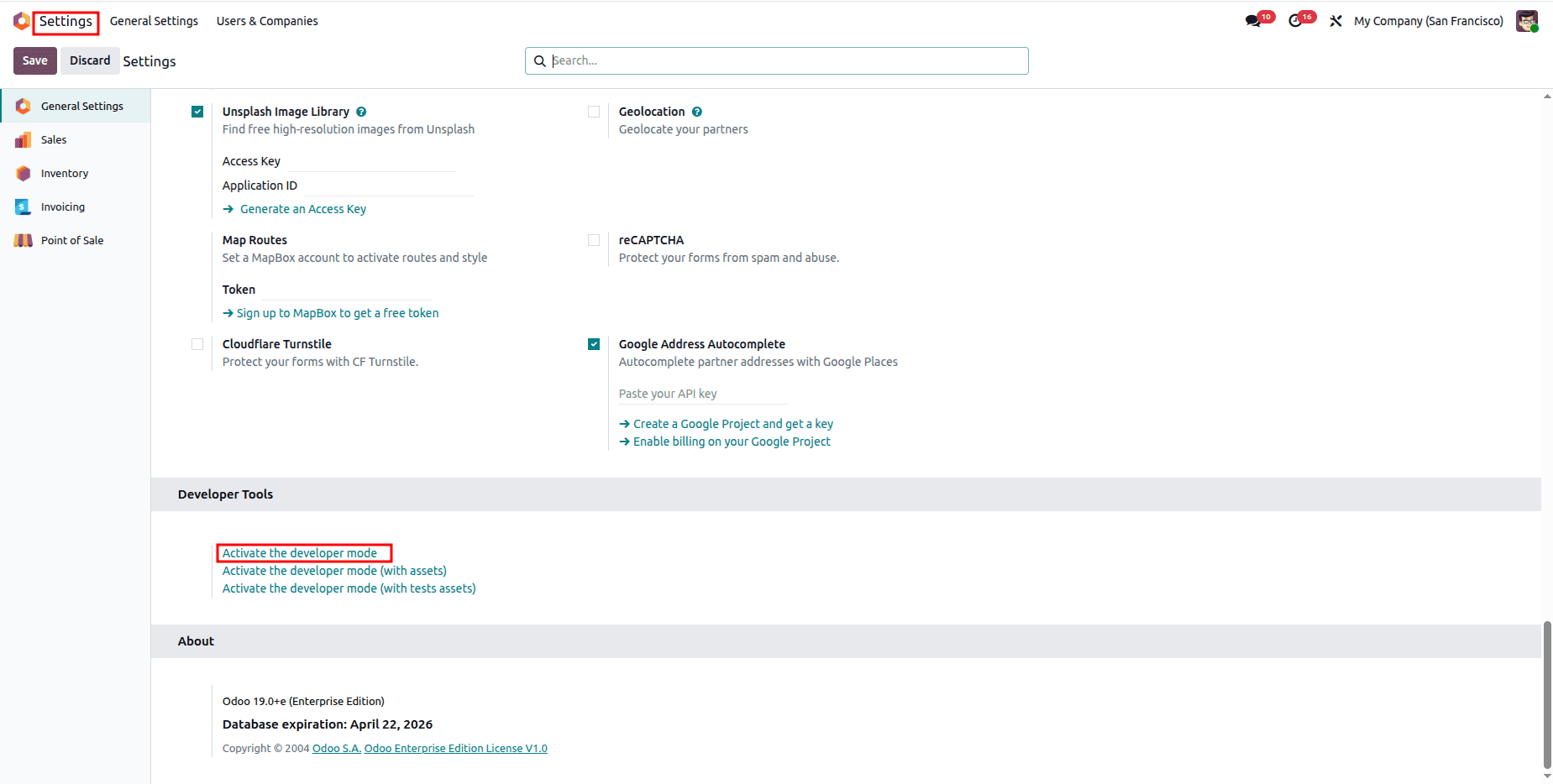The height and width of the screenshot is (784, 1553).
Task: Click the tools wrench icon
Action: point(1335,20)
